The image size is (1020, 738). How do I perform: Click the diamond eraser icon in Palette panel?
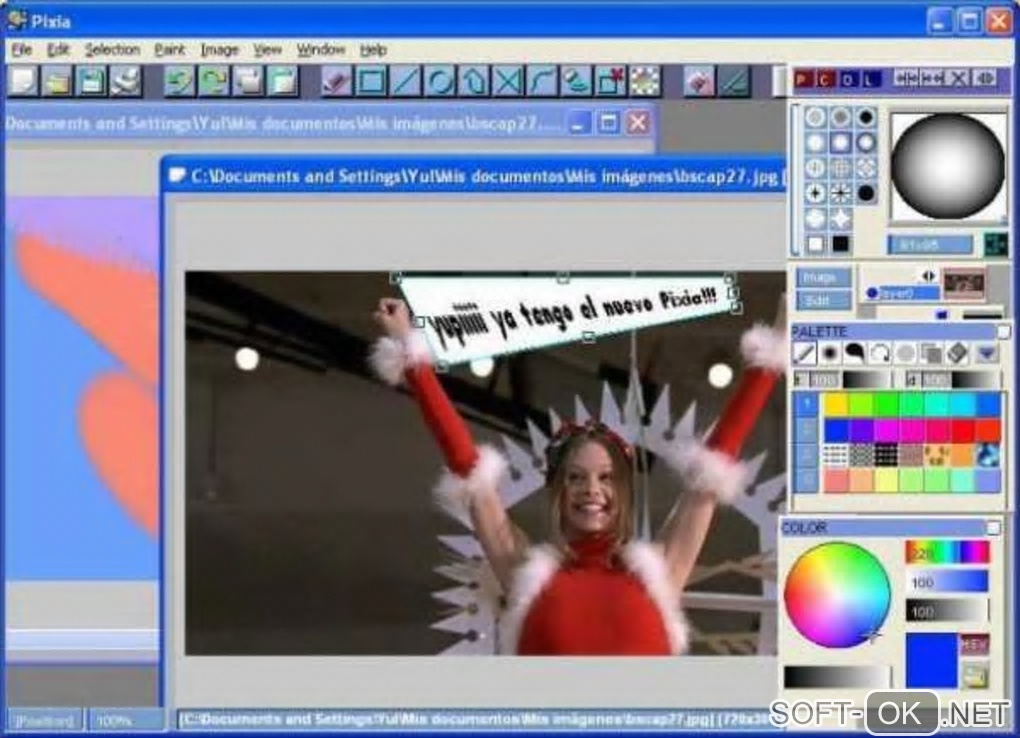tap(957, 353)
